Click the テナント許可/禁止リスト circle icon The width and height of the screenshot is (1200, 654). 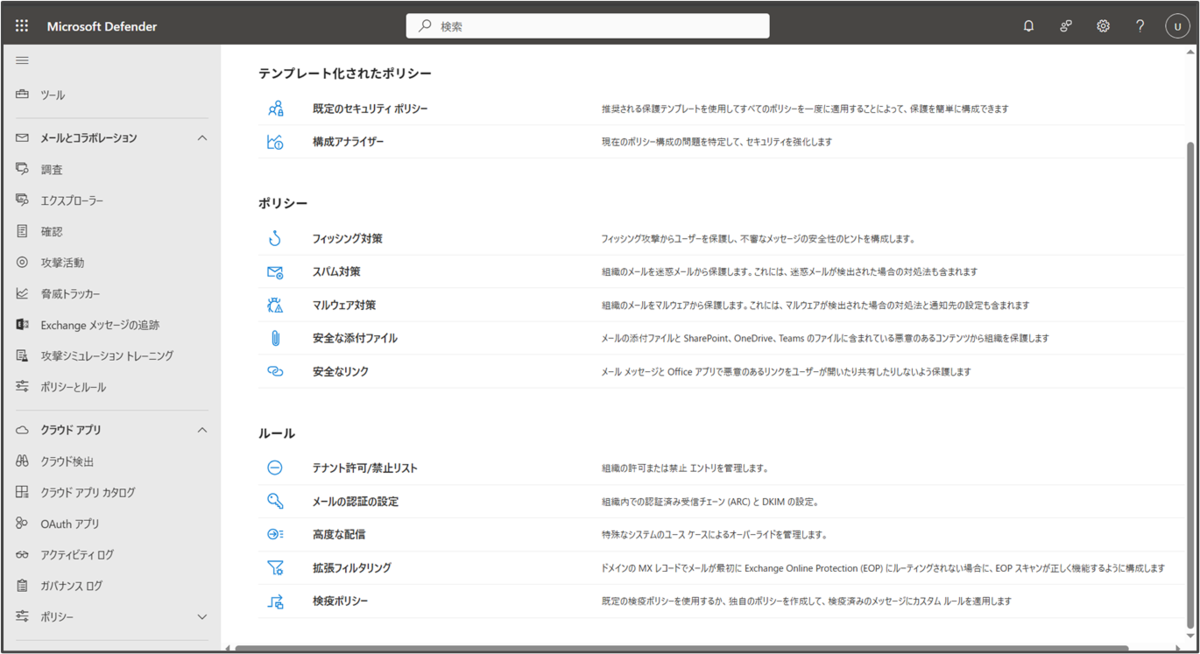(x=275, y=468)
